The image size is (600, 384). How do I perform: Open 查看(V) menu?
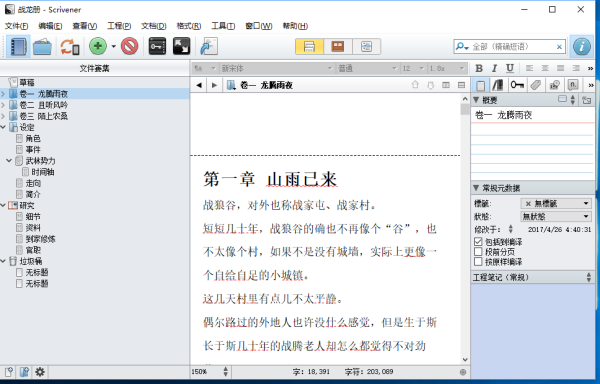85,26
